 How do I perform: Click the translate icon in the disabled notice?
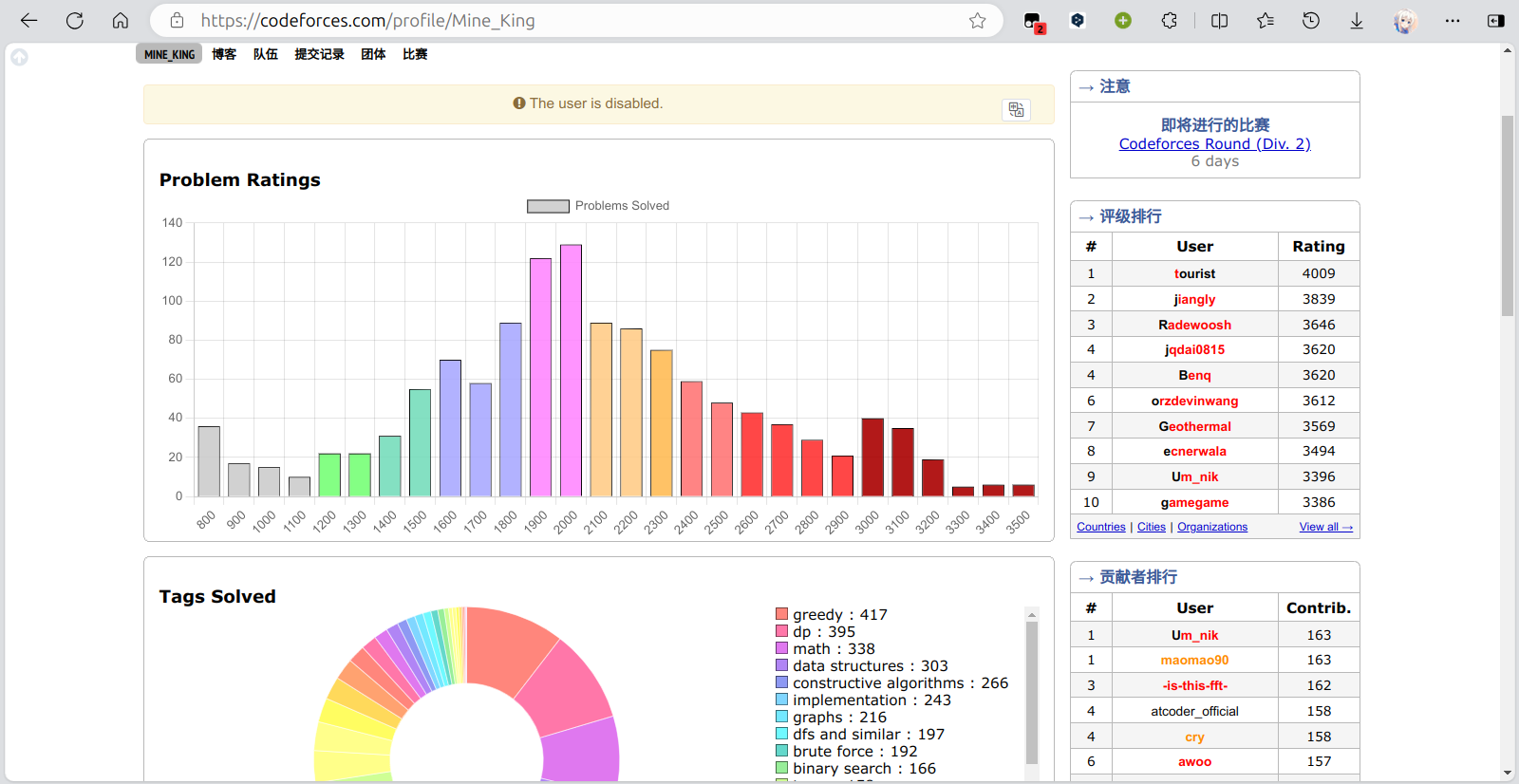point(1016,109)
